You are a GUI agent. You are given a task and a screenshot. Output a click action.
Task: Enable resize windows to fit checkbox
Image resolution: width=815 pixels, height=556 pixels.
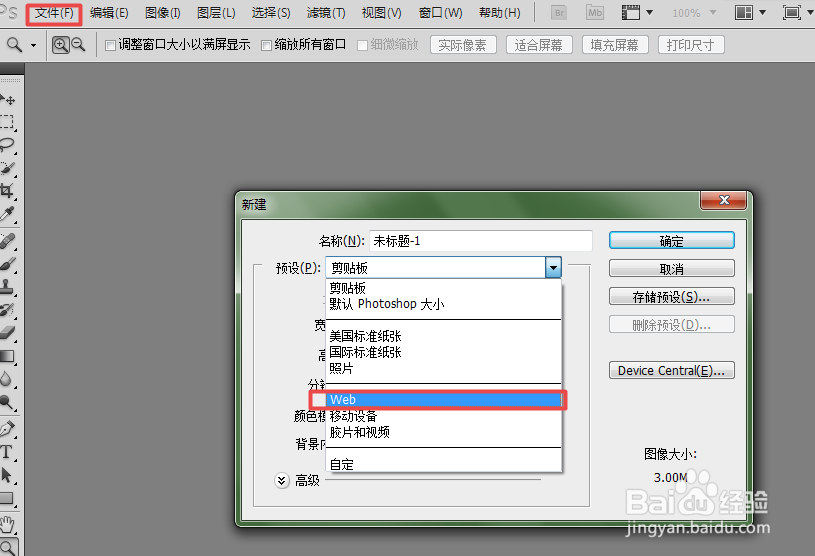click(110, 46)
